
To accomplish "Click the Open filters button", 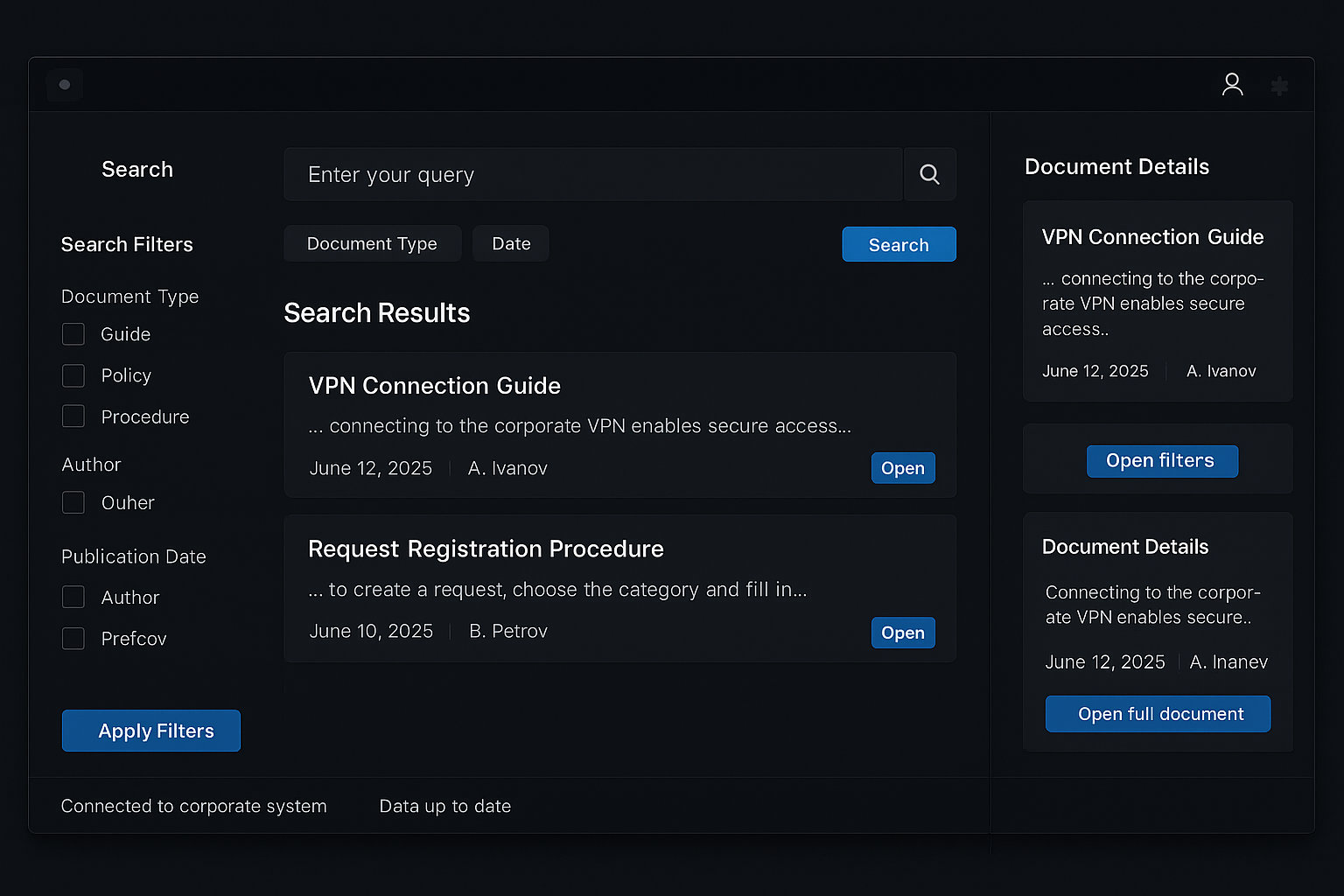I will 1162,461.
